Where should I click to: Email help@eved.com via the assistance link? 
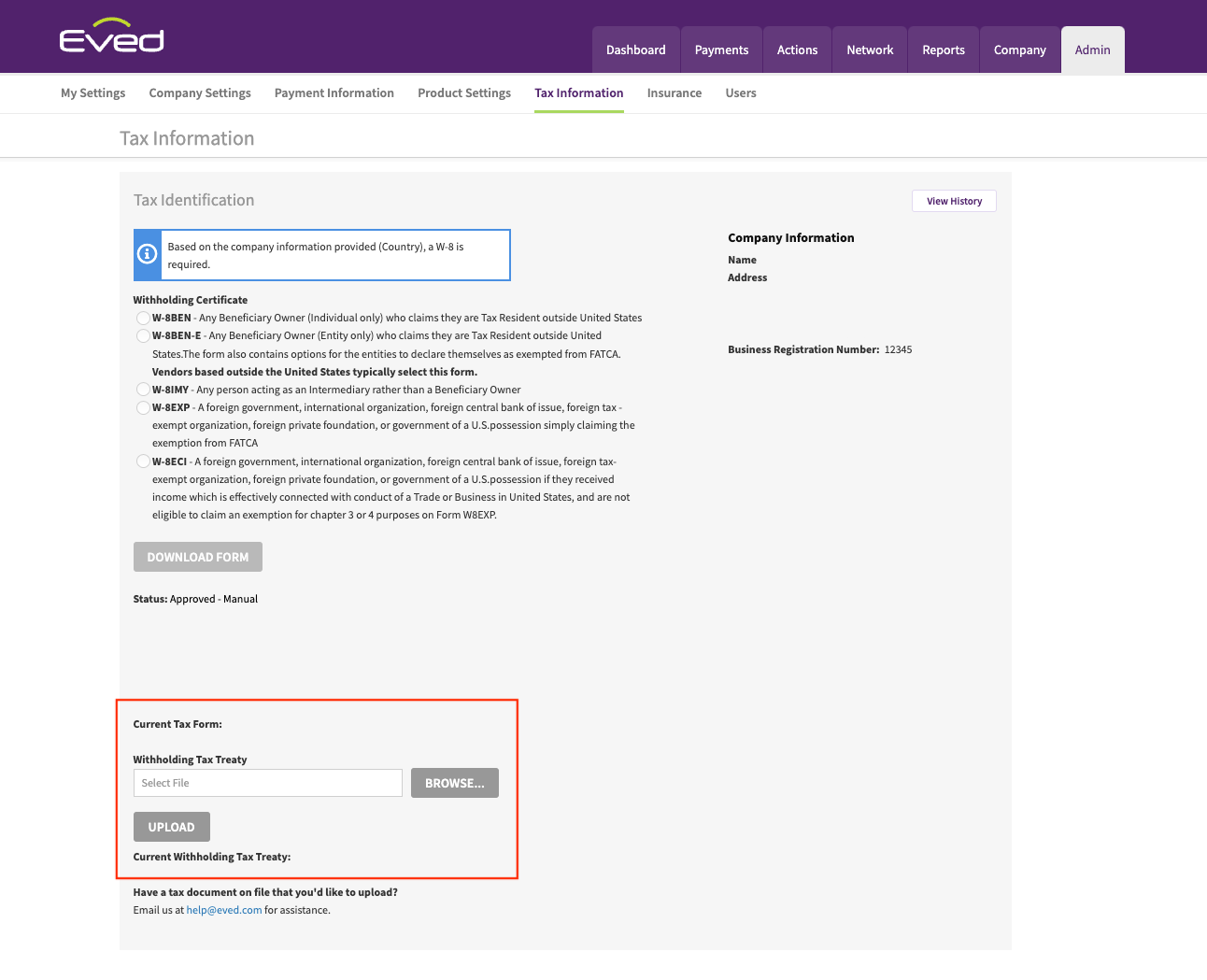tap(223, 909)
